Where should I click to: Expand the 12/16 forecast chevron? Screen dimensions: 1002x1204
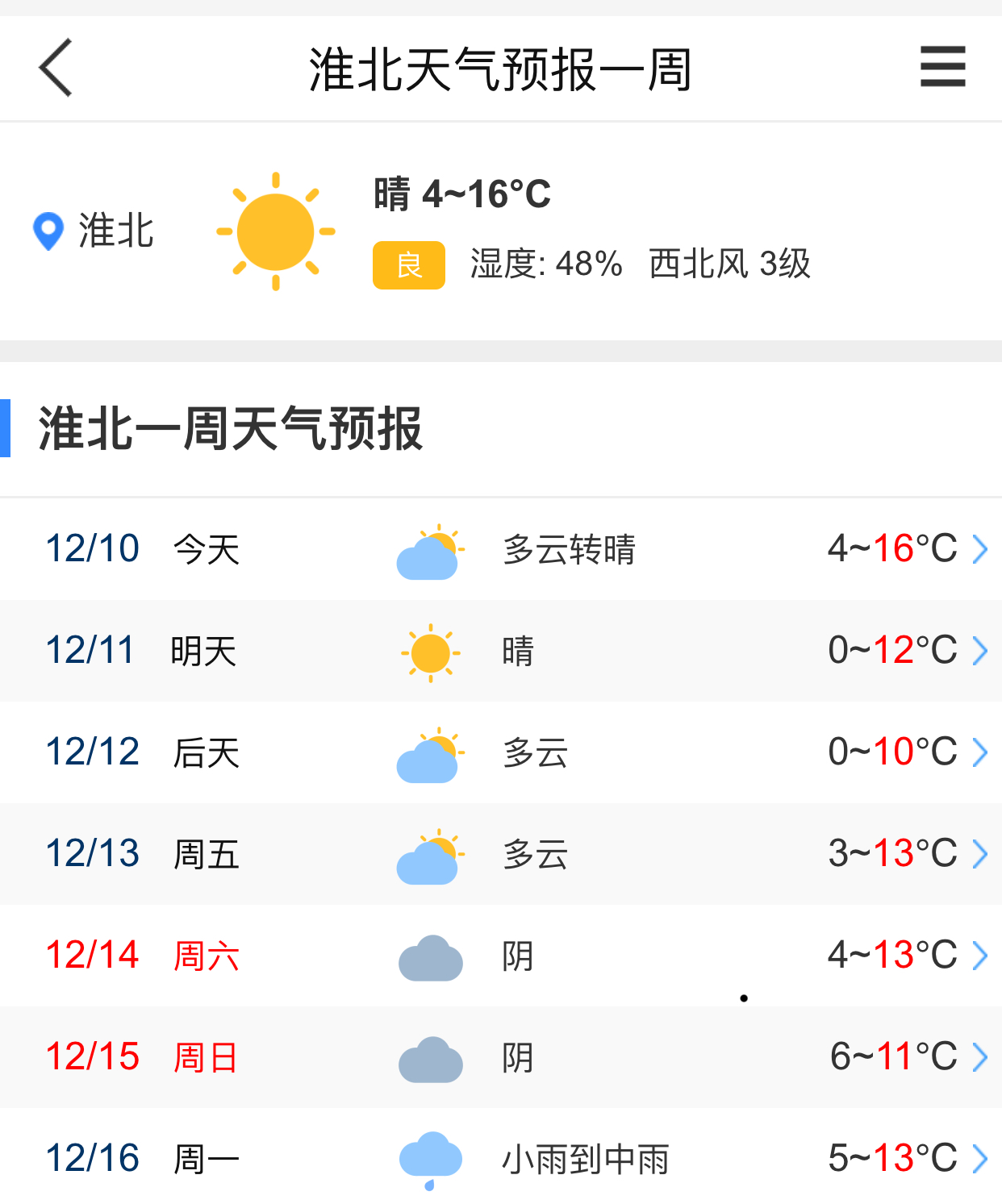coord(980,1159)
